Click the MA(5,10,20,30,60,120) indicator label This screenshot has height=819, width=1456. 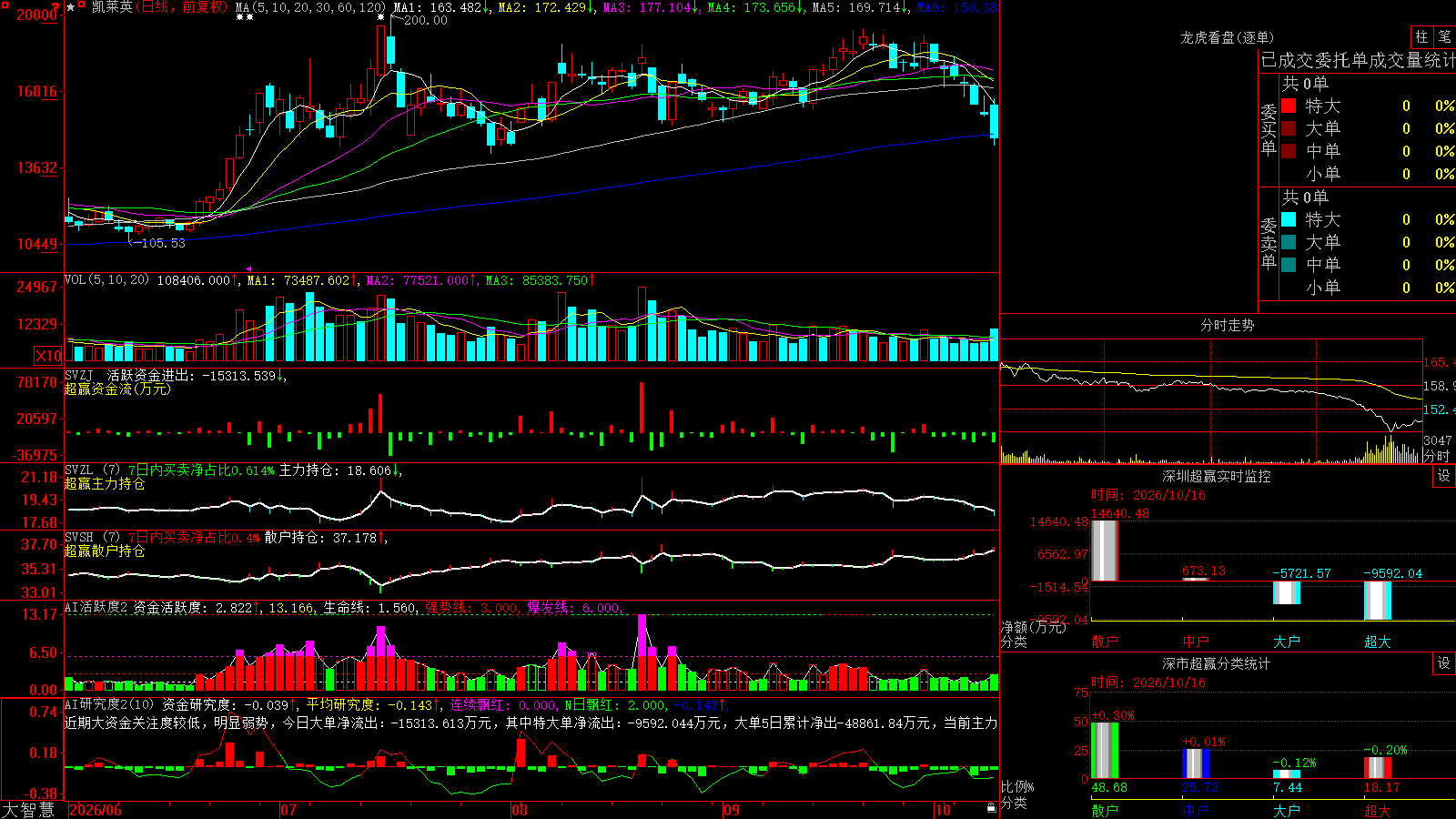311,7
